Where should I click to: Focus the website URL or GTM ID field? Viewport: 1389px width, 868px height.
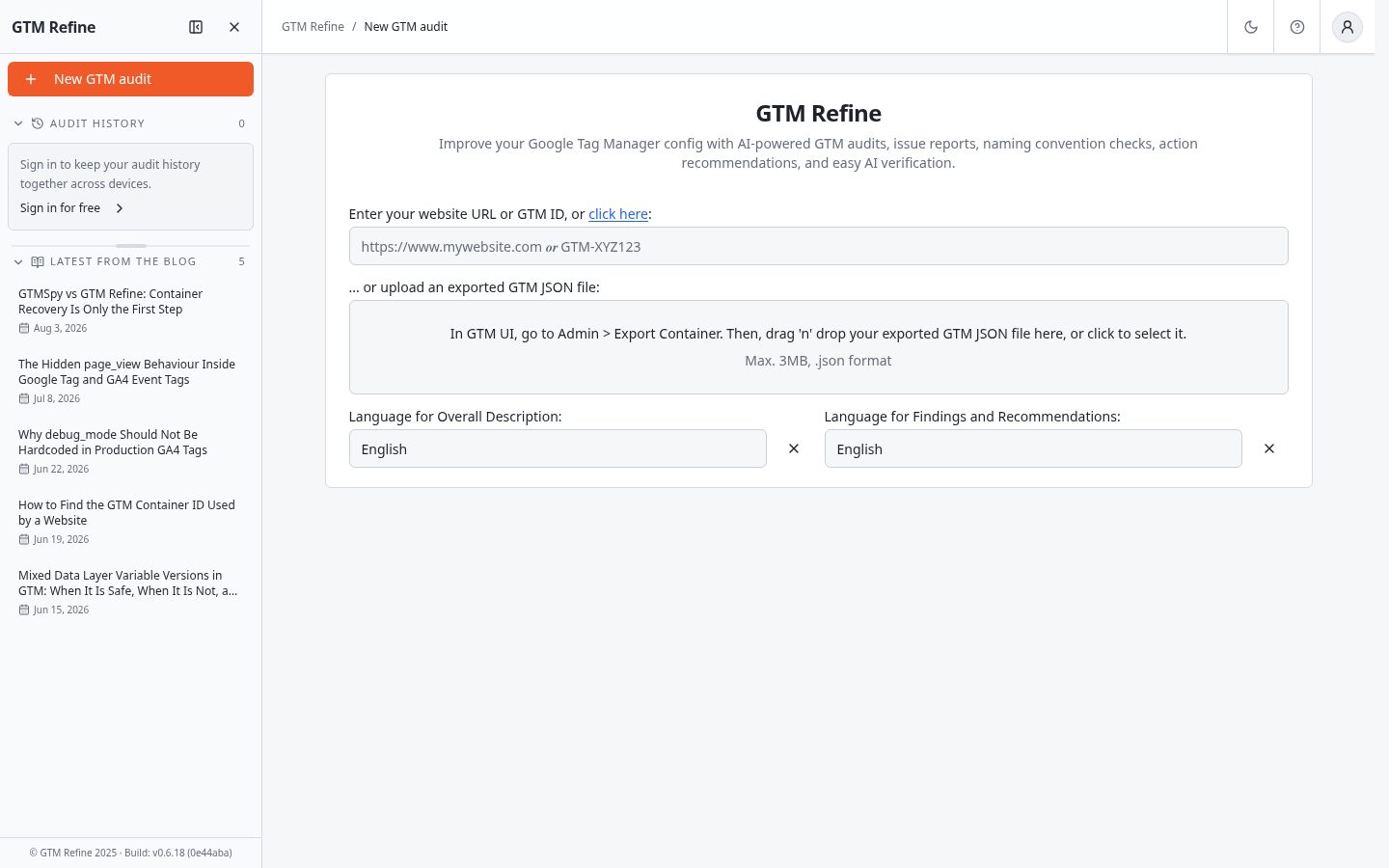pyautogui.click(x=818, y=246)
